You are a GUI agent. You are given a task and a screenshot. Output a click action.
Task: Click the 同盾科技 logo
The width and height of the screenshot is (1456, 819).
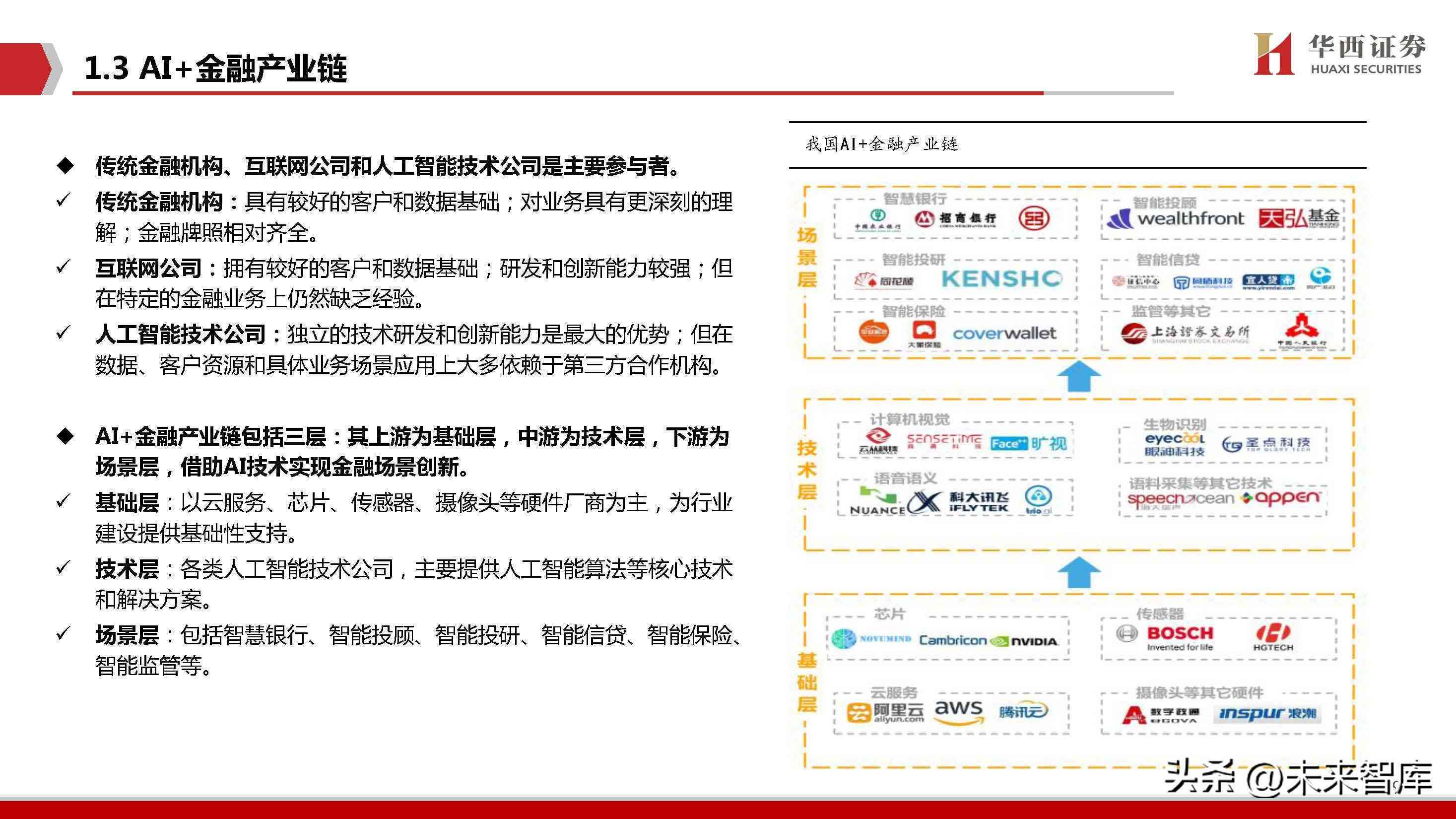[x=1203, y=282]
